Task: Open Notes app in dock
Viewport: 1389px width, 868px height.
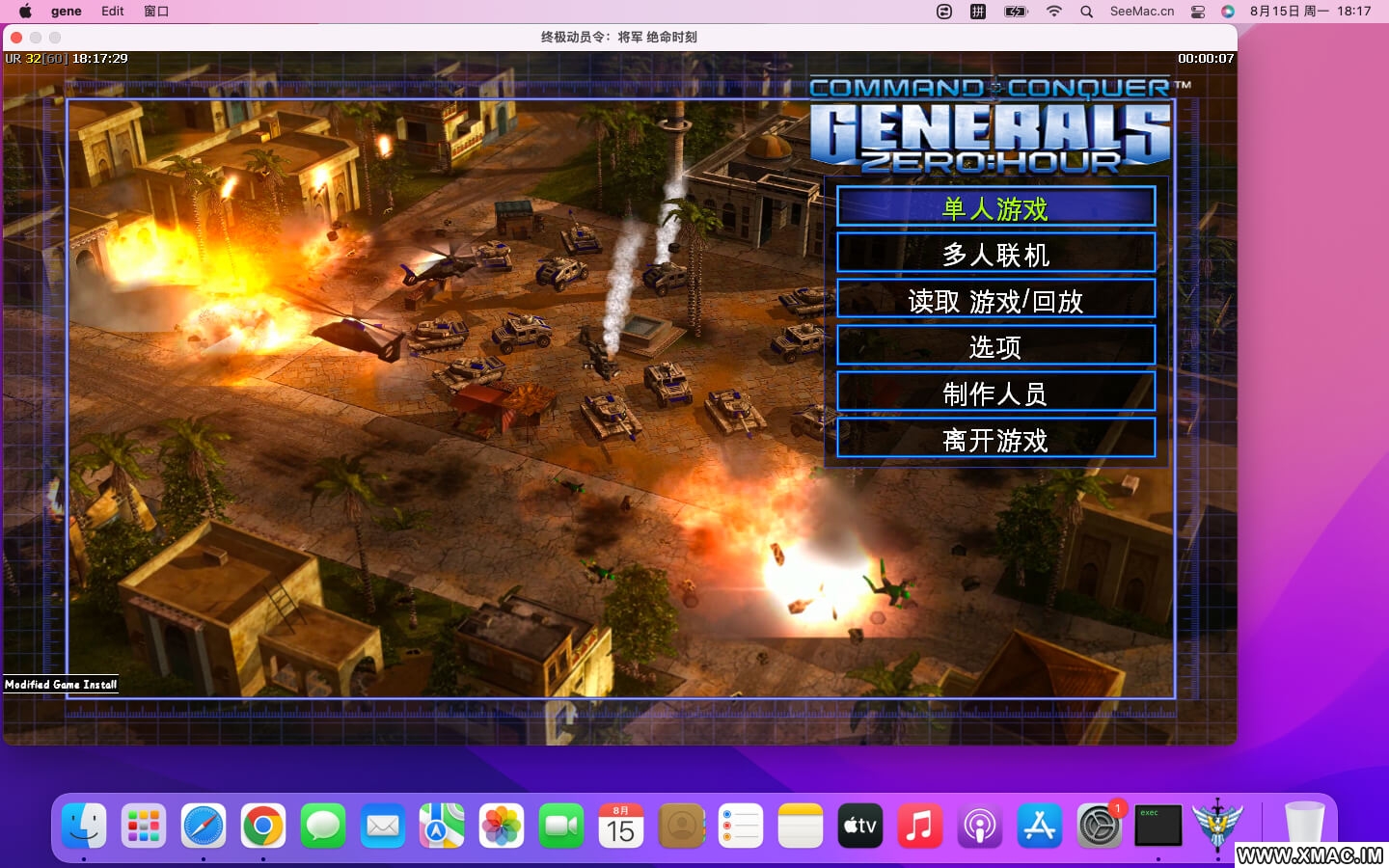Action: click(801, 827)
